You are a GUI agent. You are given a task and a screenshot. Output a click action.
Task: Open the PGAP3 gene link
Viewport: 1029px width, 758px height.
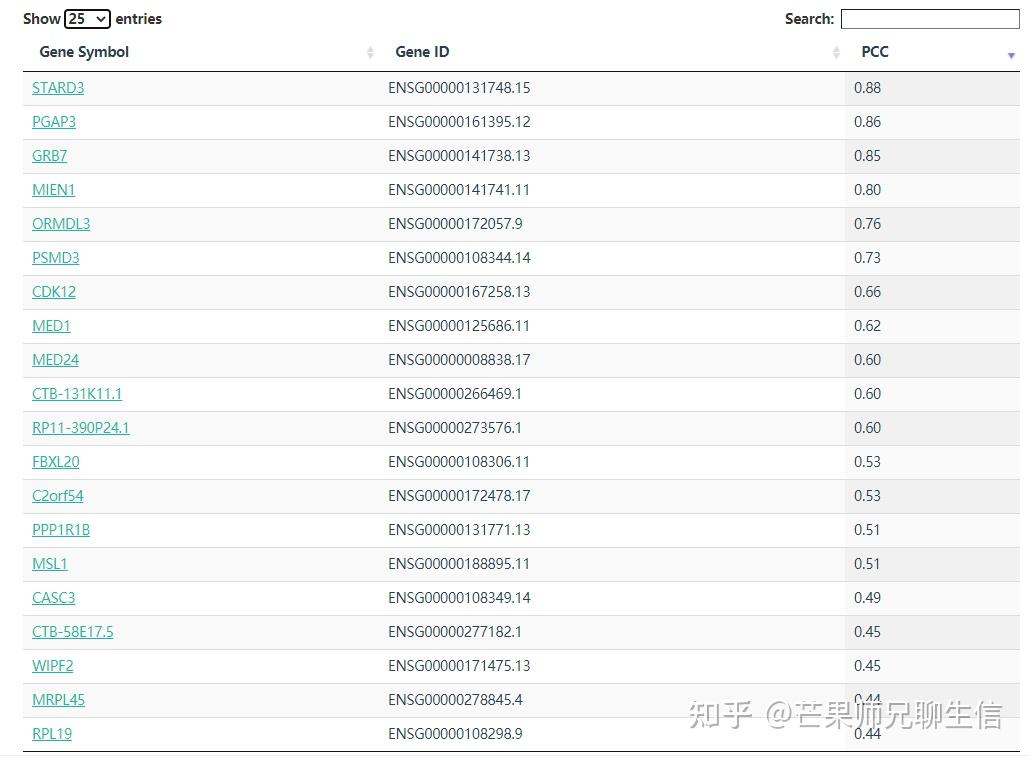(x=54, y=122)
